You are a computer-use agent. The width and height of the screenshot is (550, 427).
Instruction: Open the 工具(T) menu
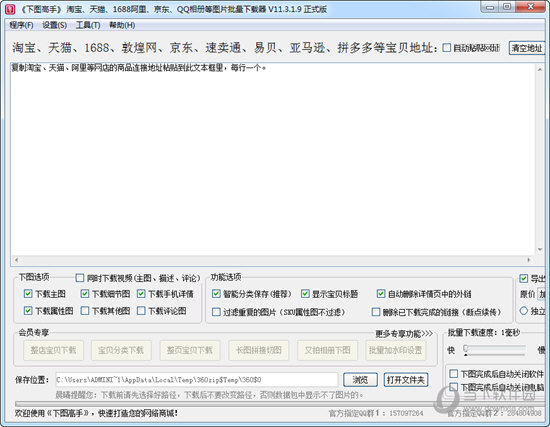click(x=88, y=25)
